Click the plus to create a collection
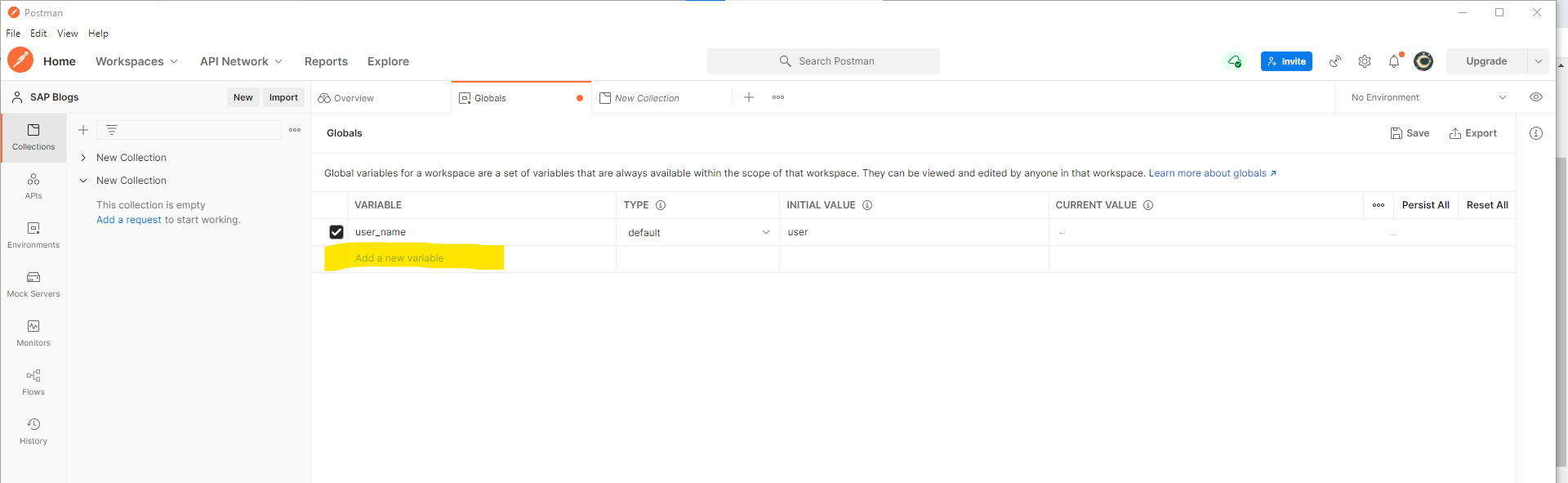This screenshot has width=1568, height=483. point(83,130)
